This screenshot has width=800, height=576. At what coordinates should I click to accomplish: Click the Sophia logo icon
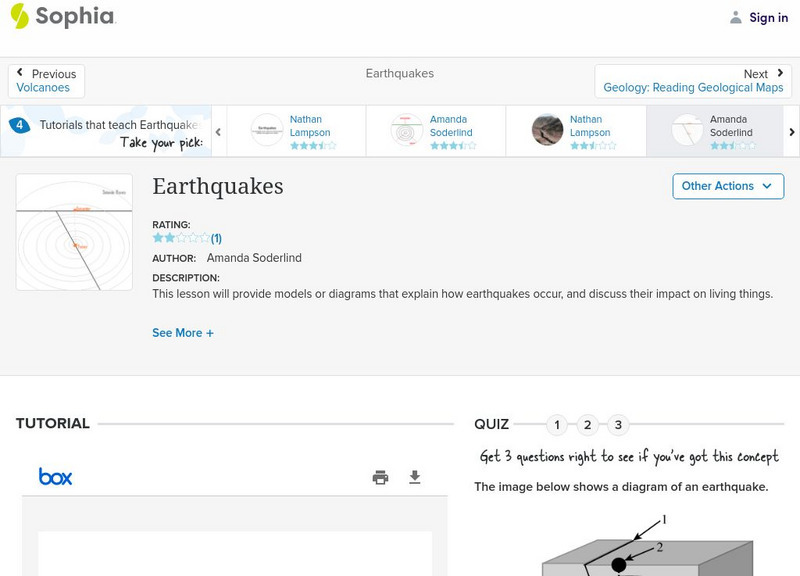point(20,16)
